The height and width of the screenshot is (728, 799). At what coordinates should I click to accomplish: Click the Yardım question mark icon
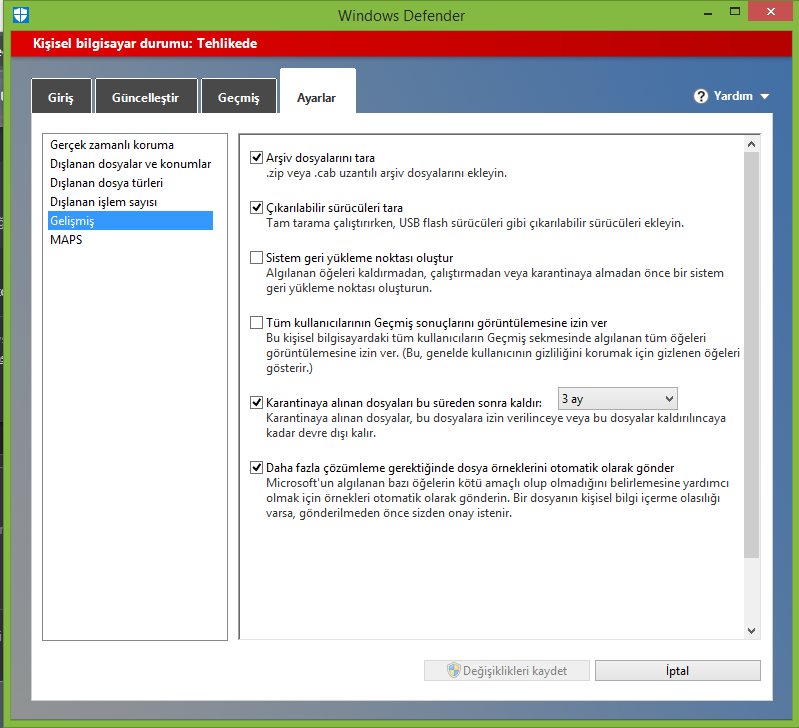(x=701, y=96)
